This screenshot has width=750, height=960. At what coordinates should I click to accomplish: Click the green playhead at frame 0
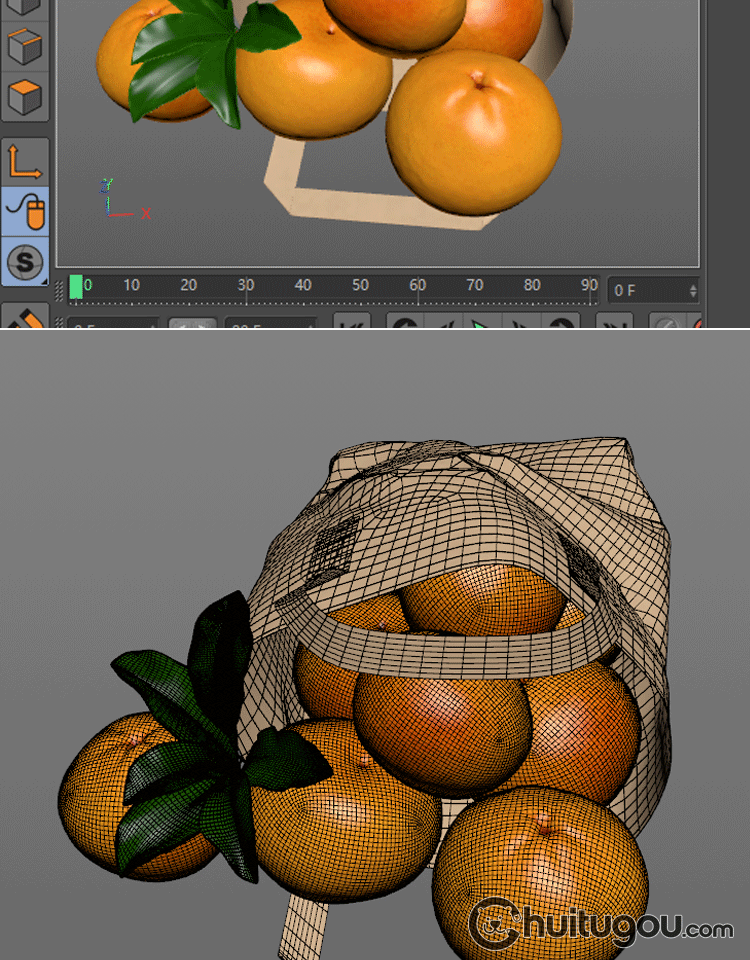76,288
